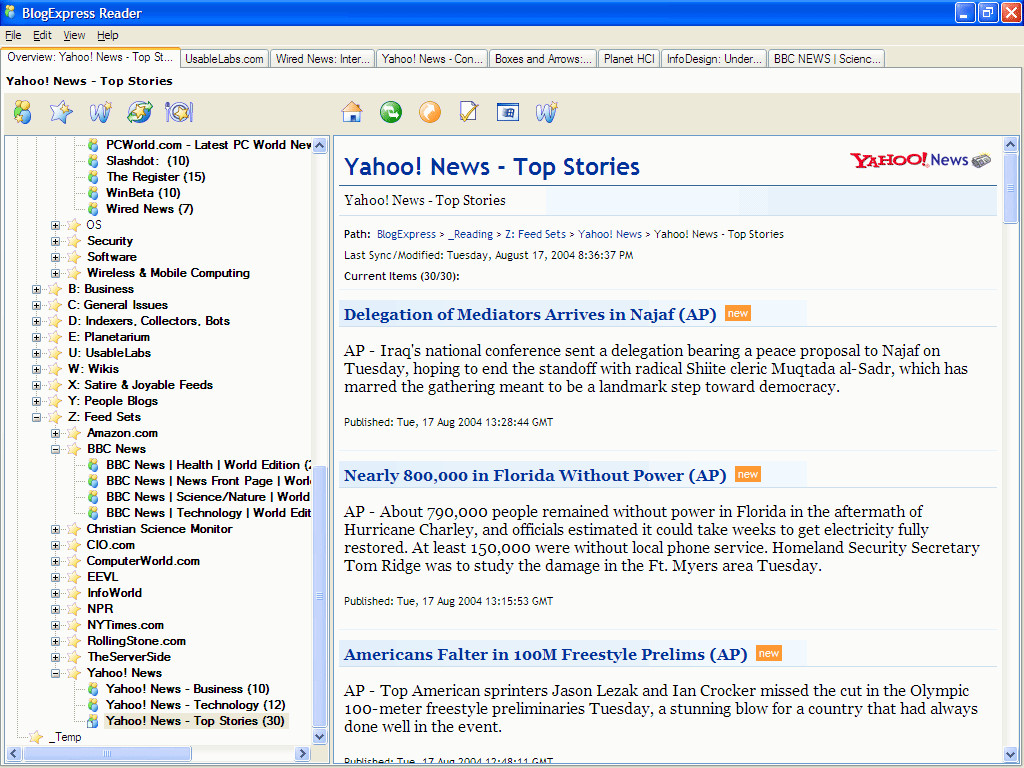This screenshot has height=768, width=1024.
Task: Open the View menu
Action: click(x=74, y=35)
